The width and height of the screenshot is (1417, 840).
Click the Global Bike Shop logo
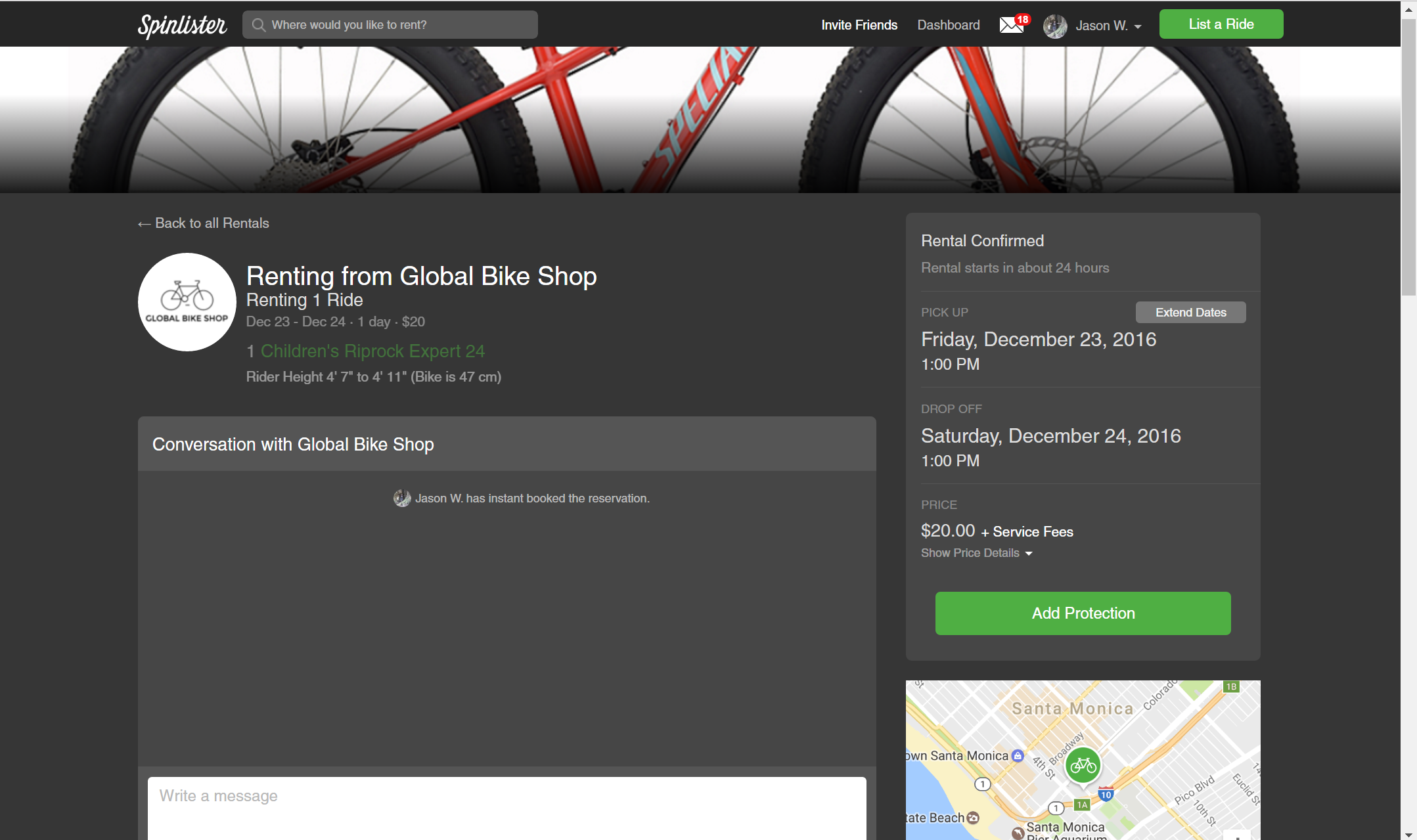point(187,302)
